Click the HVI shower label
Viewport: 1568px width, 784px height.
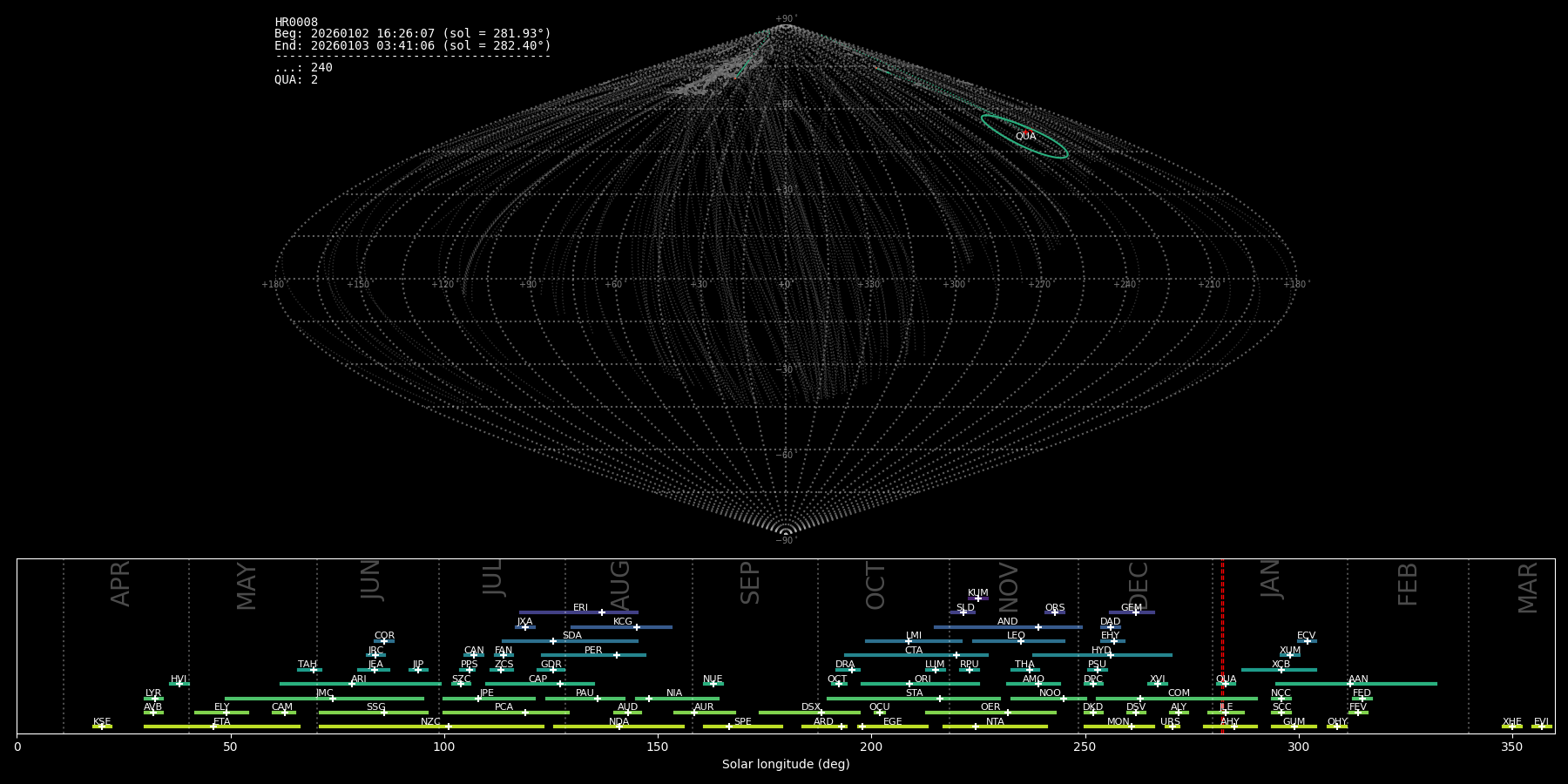tap(179, 679)
